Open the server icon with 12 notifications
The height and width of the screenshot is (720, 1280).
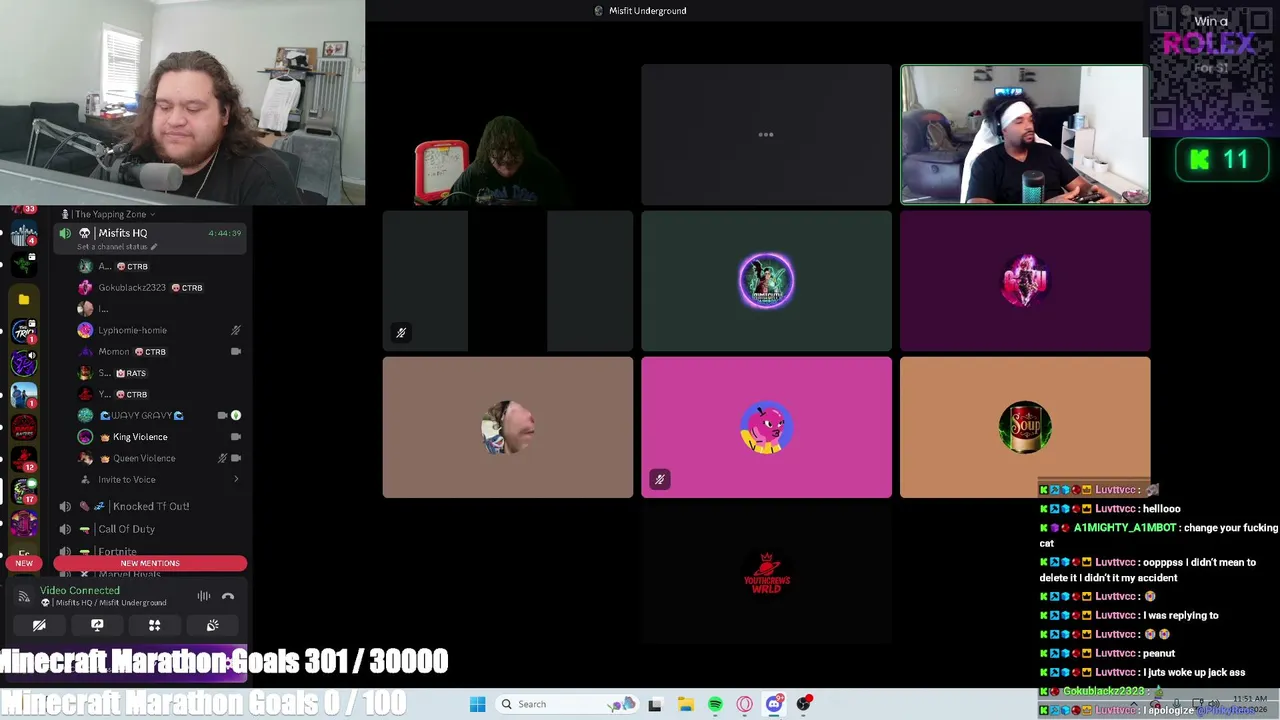pyautogui.click(x=24, y=459)
